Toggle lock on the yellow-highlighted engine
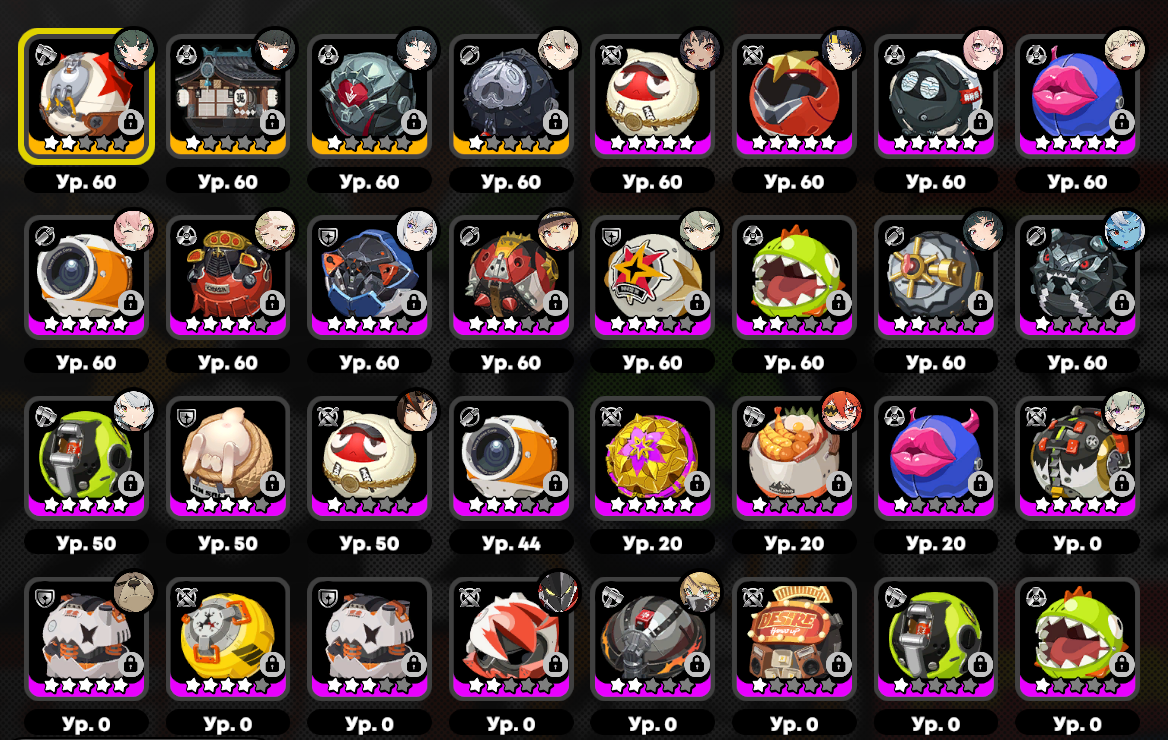 pos(130,121)
